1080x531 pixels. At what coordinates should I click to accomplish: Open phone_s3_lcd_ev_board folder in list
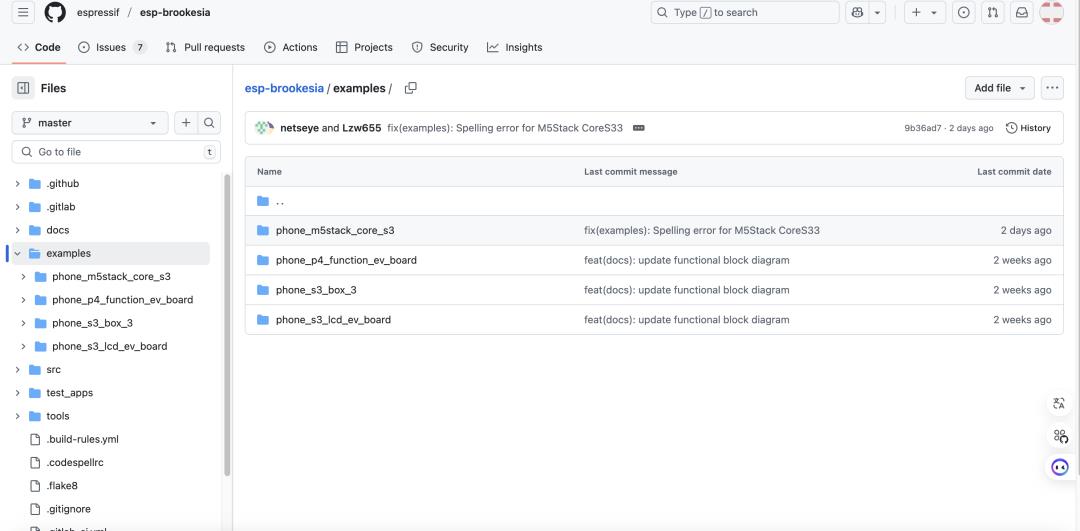point(333,320)
